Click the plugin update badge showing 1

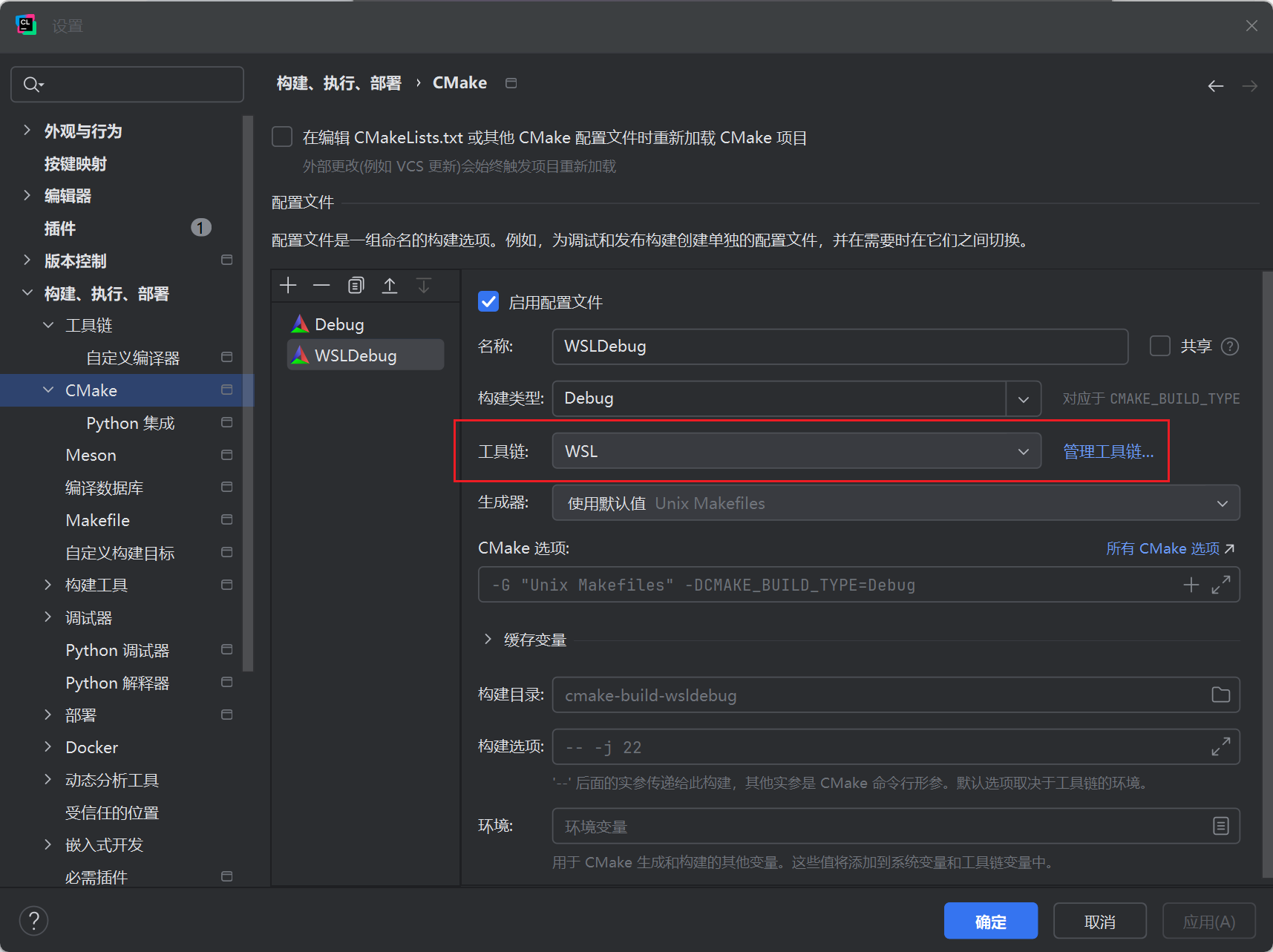(201, 227)
